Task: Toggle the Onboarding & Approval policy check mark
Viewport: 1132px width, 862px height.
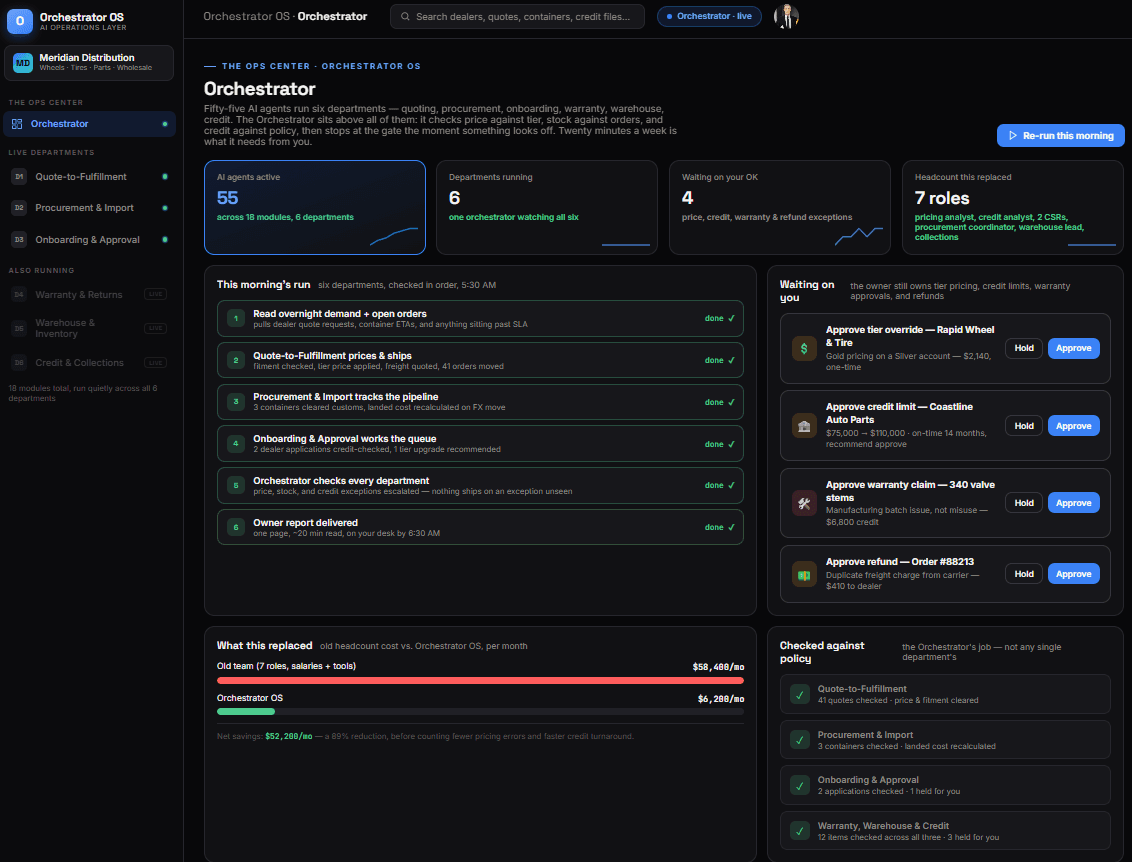Action: tap(799, 785)
